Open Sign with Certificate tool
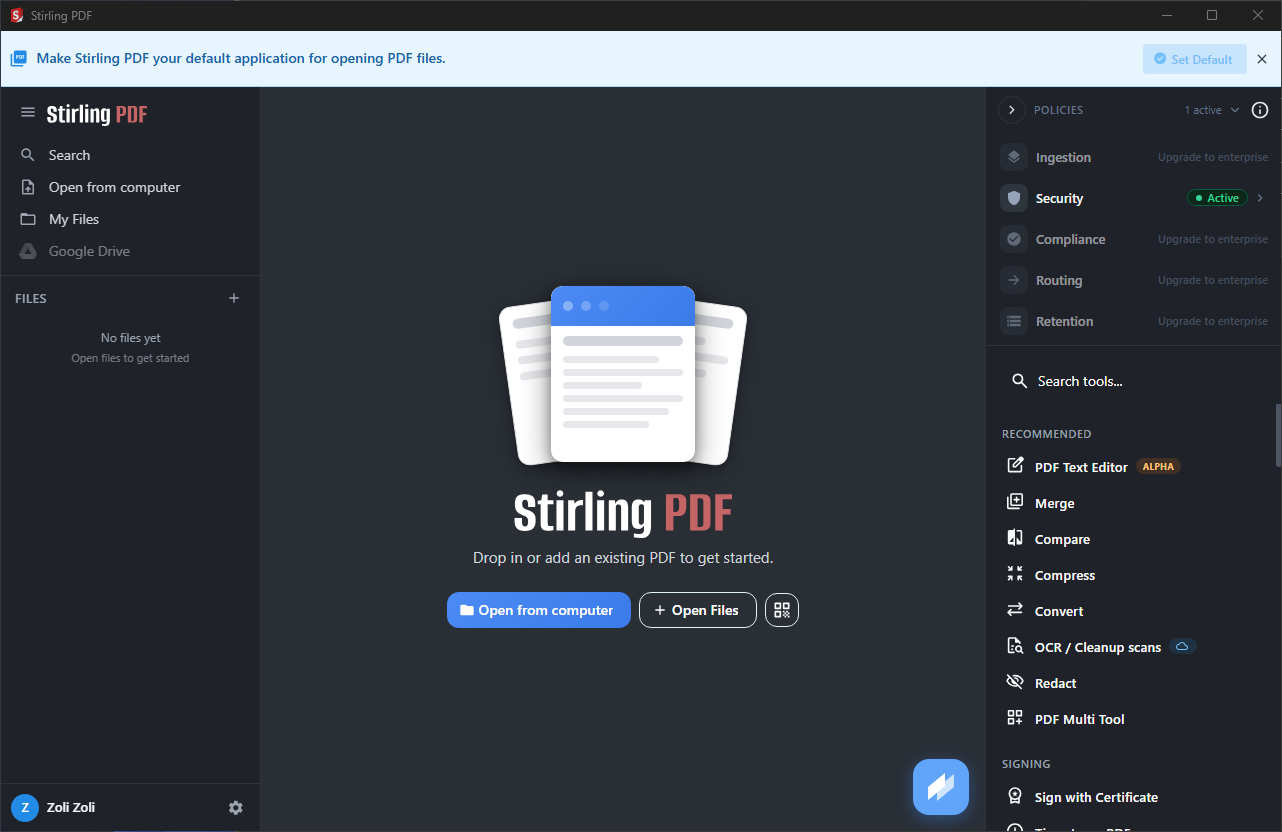The height and width of the screenshot is (832, 1282). click(1096, 797)
